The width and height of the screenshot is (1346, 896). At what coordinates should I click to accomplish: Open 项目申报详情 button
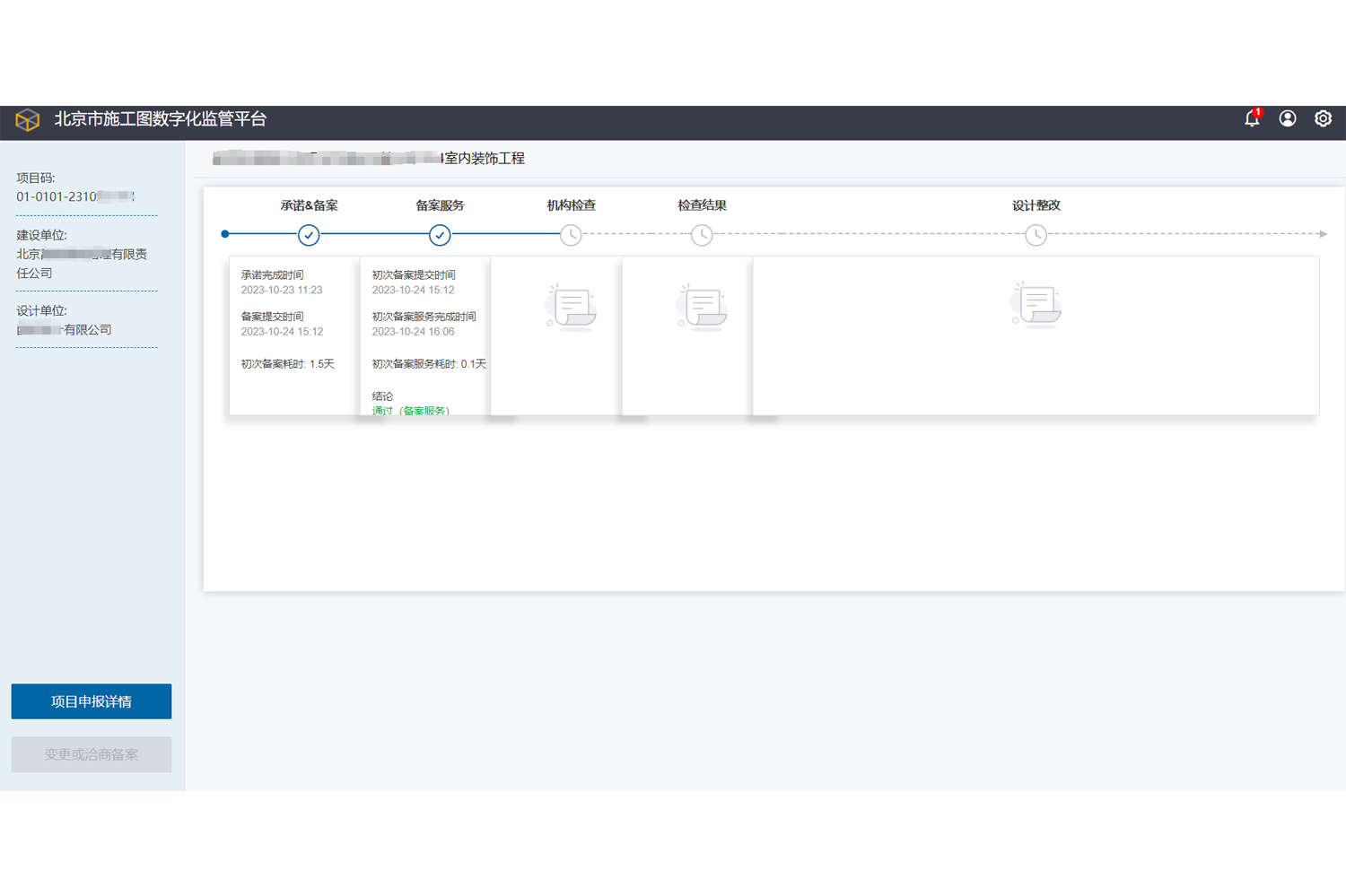coord(92,701)
